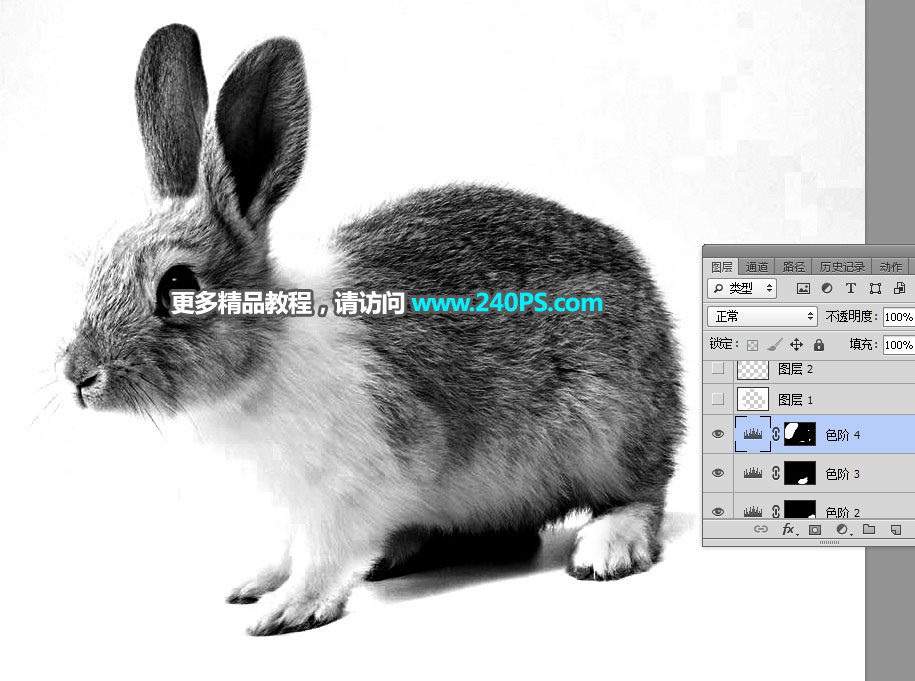Screen dimensions: 915x681
Task: Lock image pixels brush icon
Action: tap(774, 345)
